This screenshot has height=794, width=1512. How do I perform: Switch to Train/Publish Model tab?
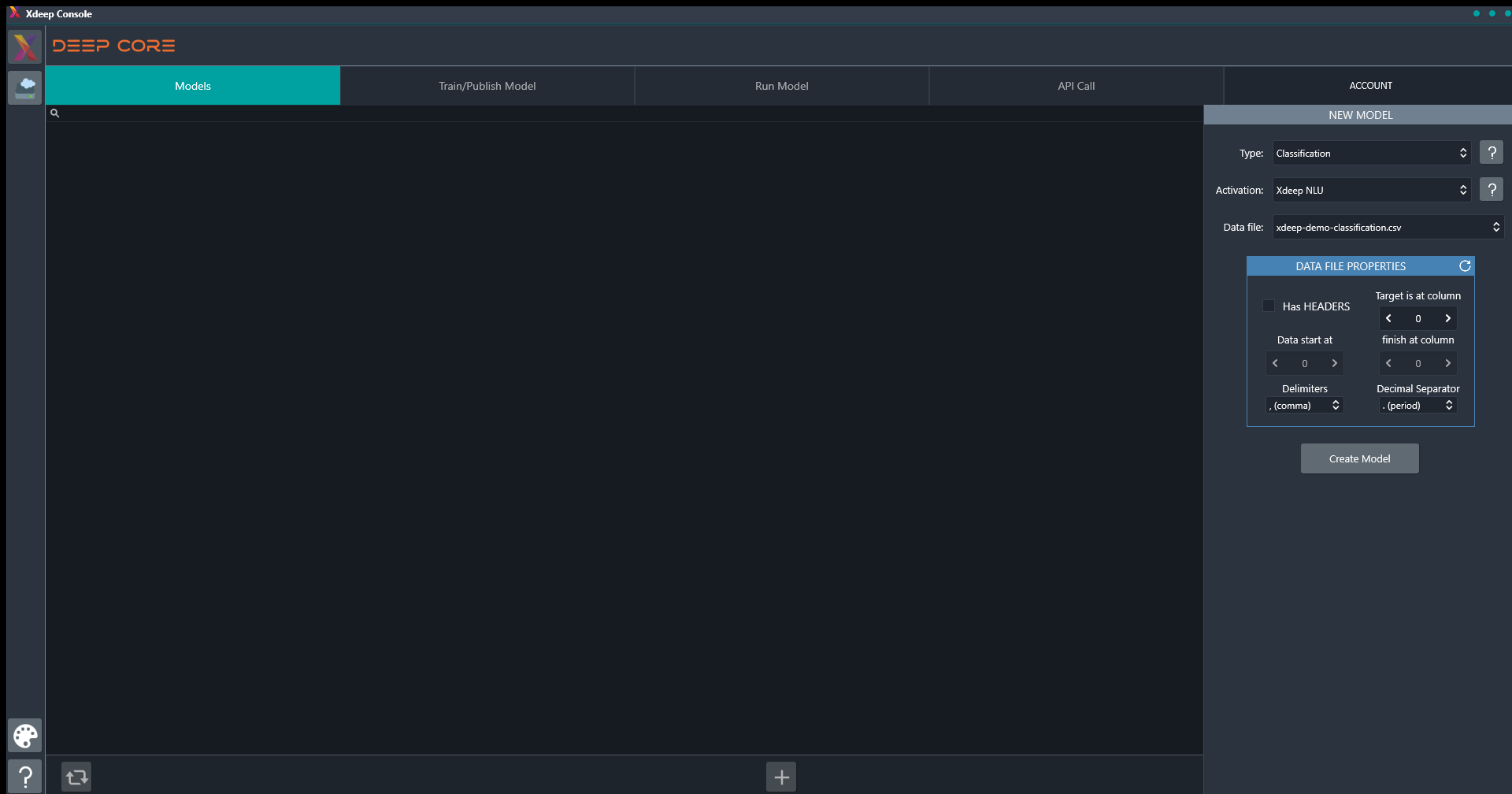tap(487, 86)
